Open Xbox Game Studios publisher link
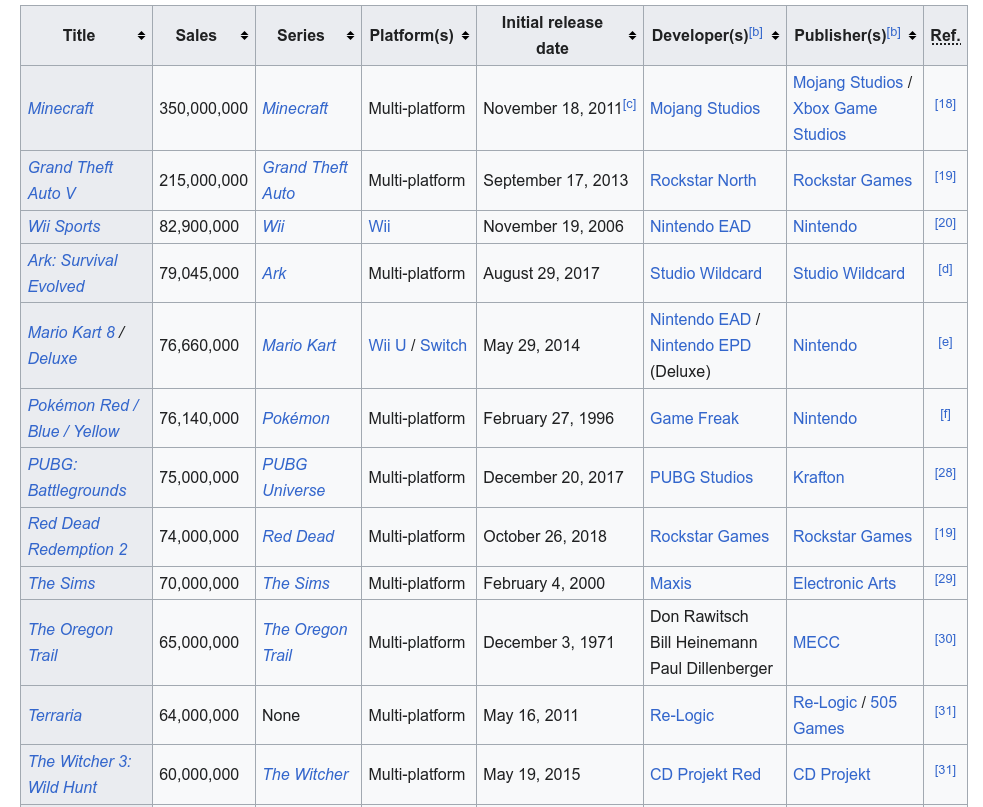 pyautogui.click(x=835, y=122)
